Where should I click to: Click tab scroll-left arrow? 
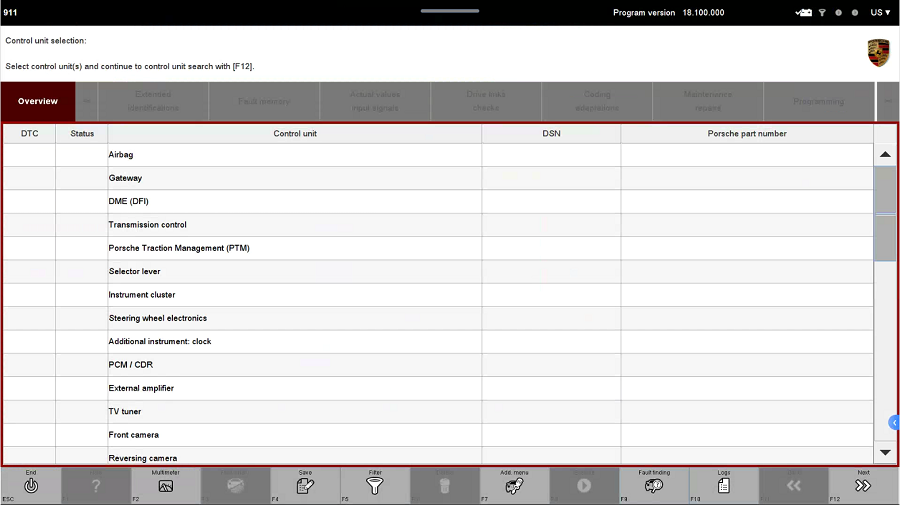87,102
